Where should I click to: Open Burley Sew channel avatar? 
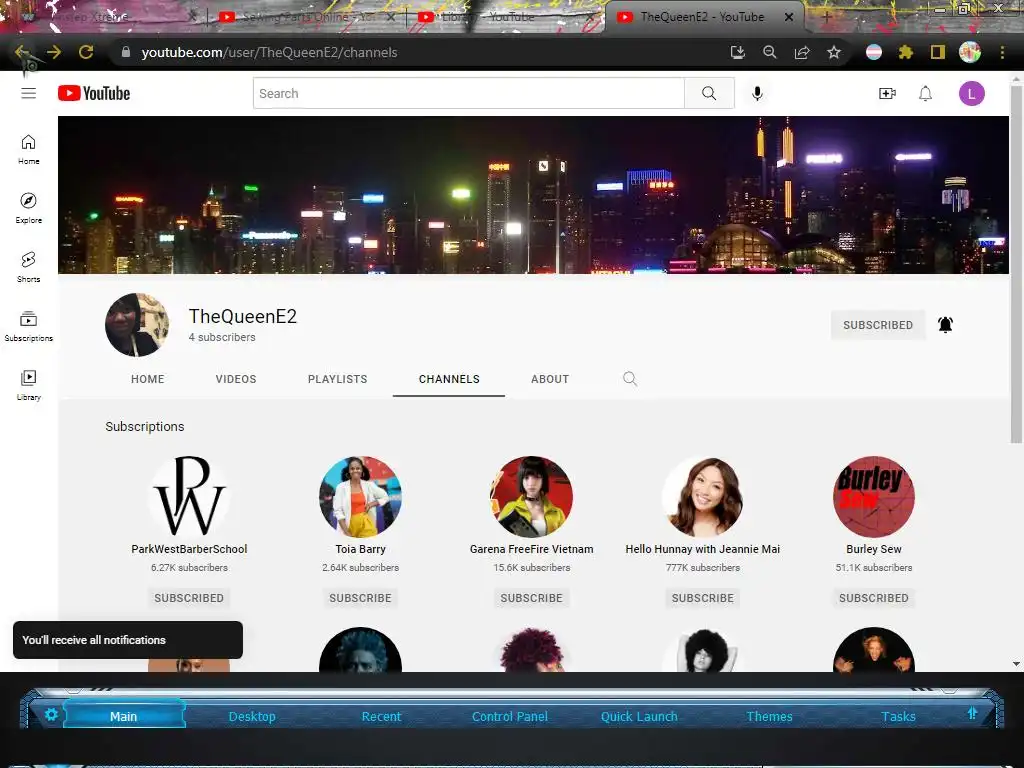[x=874, y=497]
